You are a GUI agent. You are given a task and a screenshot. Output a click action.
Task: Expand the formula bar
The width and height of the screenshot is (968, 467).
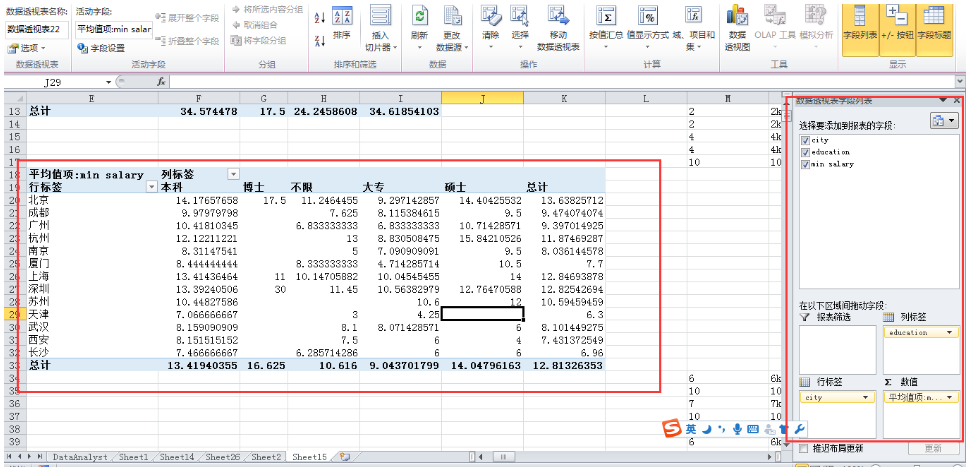959,82
